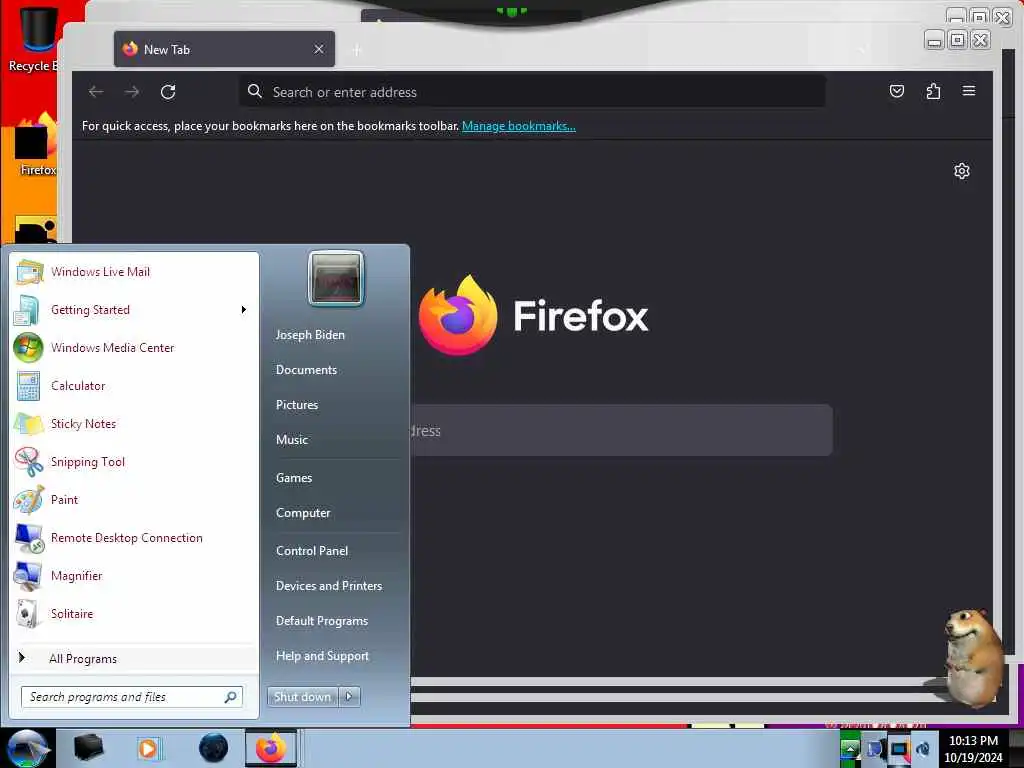Viewport: 1024px width, 768px height.
Task: Open Save to Pocket icon
Action: [897, 91]
